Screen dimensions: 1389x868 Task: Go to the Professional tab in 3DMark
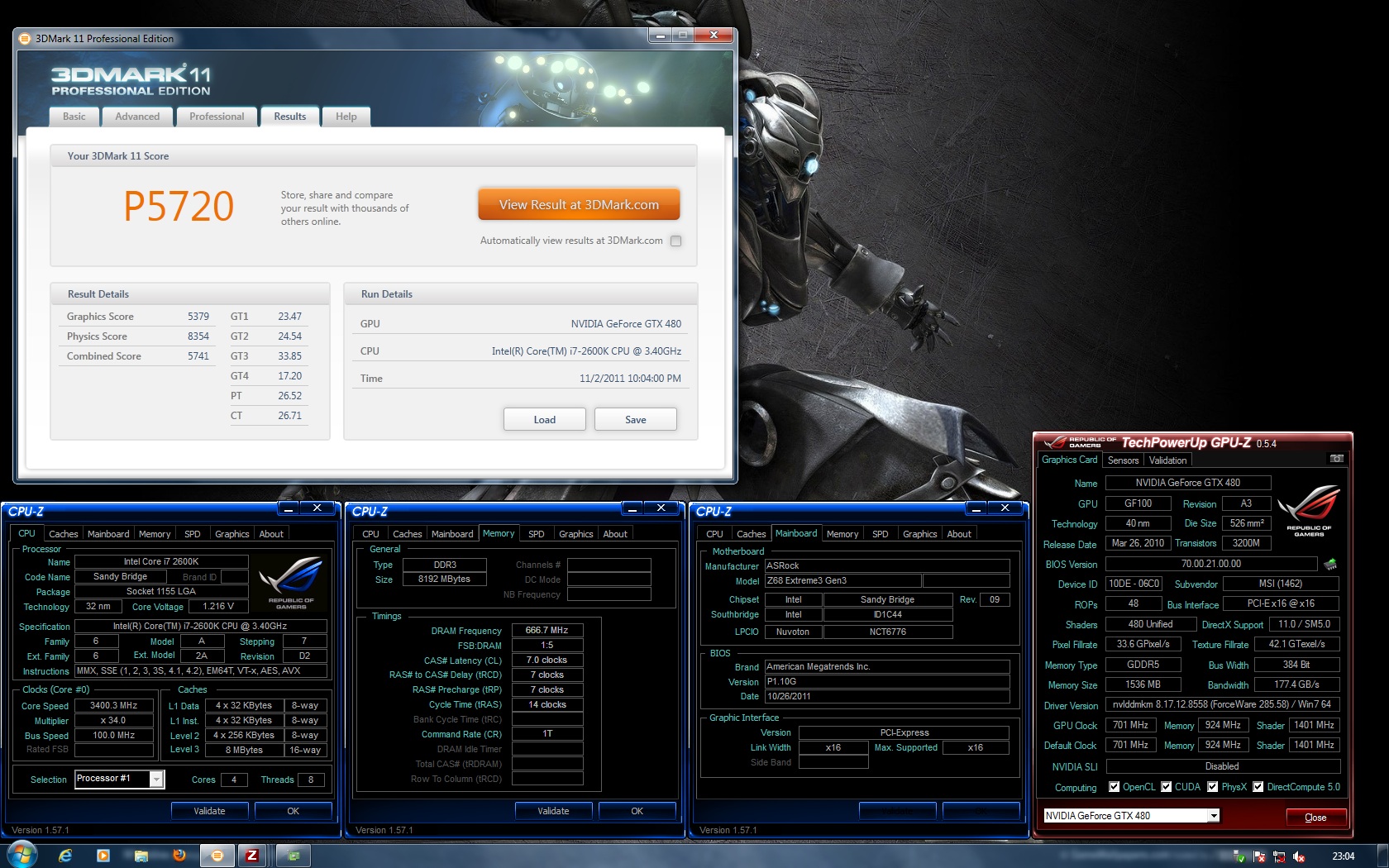point(217,117)
